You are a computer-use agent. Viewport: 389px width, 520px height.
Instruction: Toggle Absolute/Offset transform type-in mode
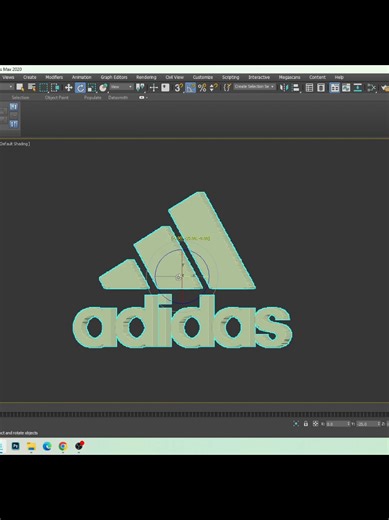(315, 424)
